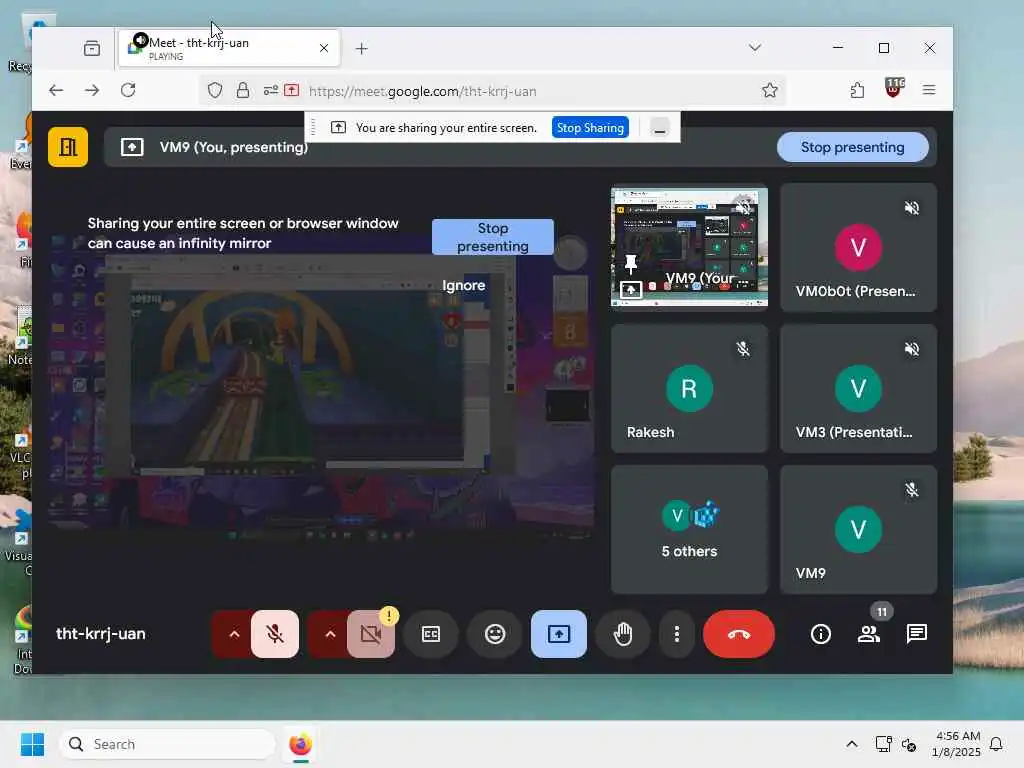Image resolution: width=1024 pixels, height=768 pixels.
Task: Leave the call with red hang-up button
Action: 739,633
